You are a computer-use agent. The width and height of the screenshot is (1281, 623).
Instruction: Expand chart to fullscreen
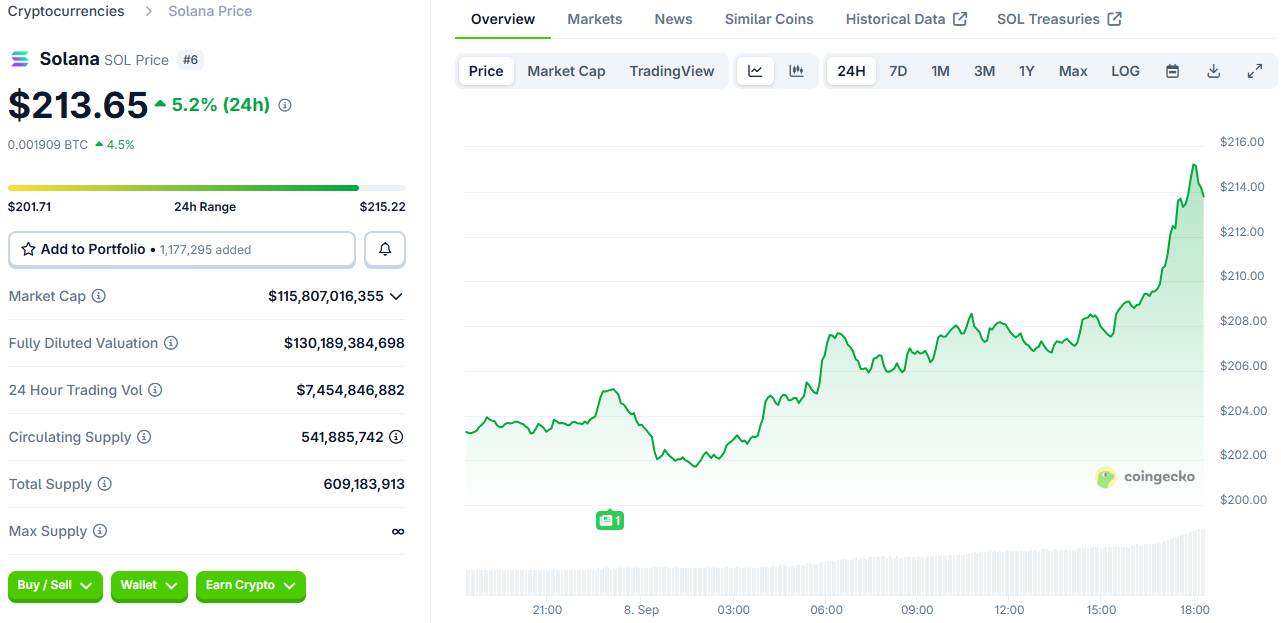[1254, 71]
